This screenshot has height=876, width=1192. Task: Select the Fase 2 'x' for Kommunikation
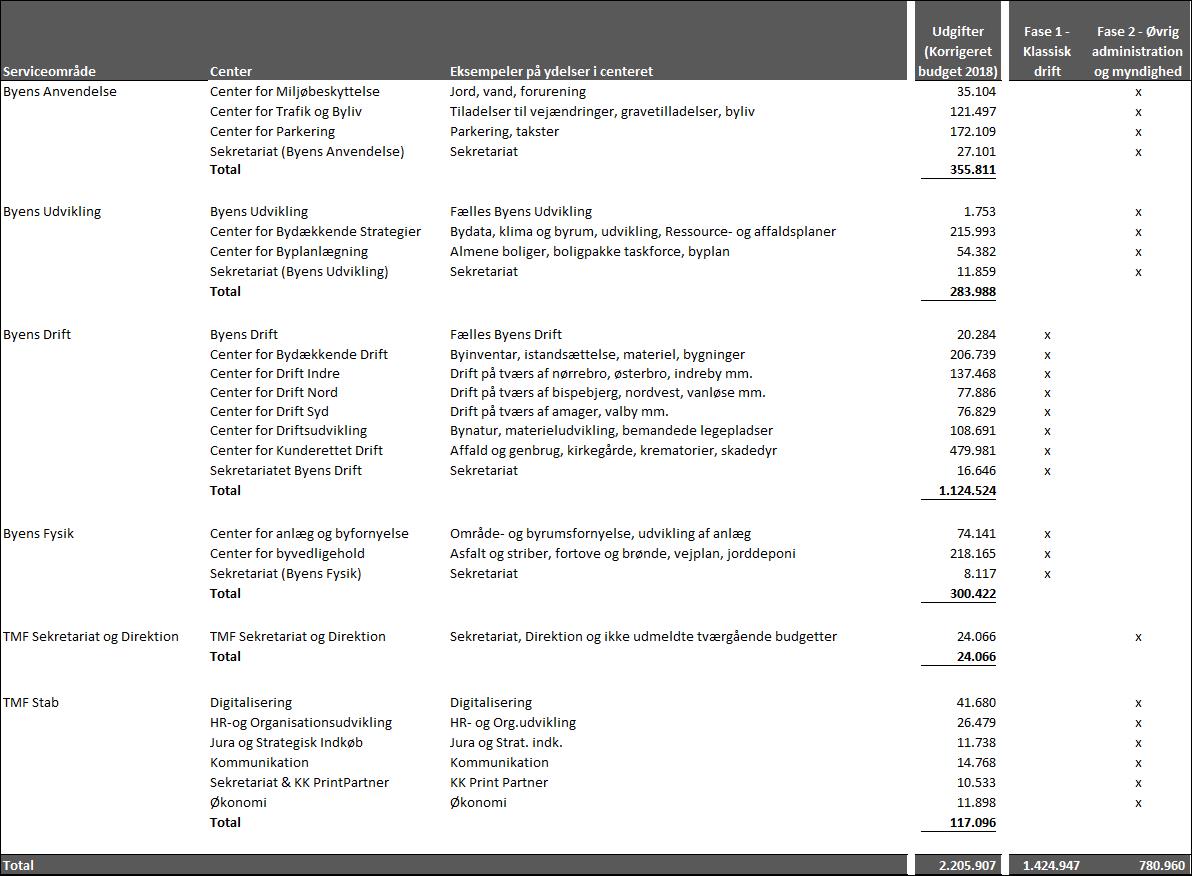tap(1138, 763)
